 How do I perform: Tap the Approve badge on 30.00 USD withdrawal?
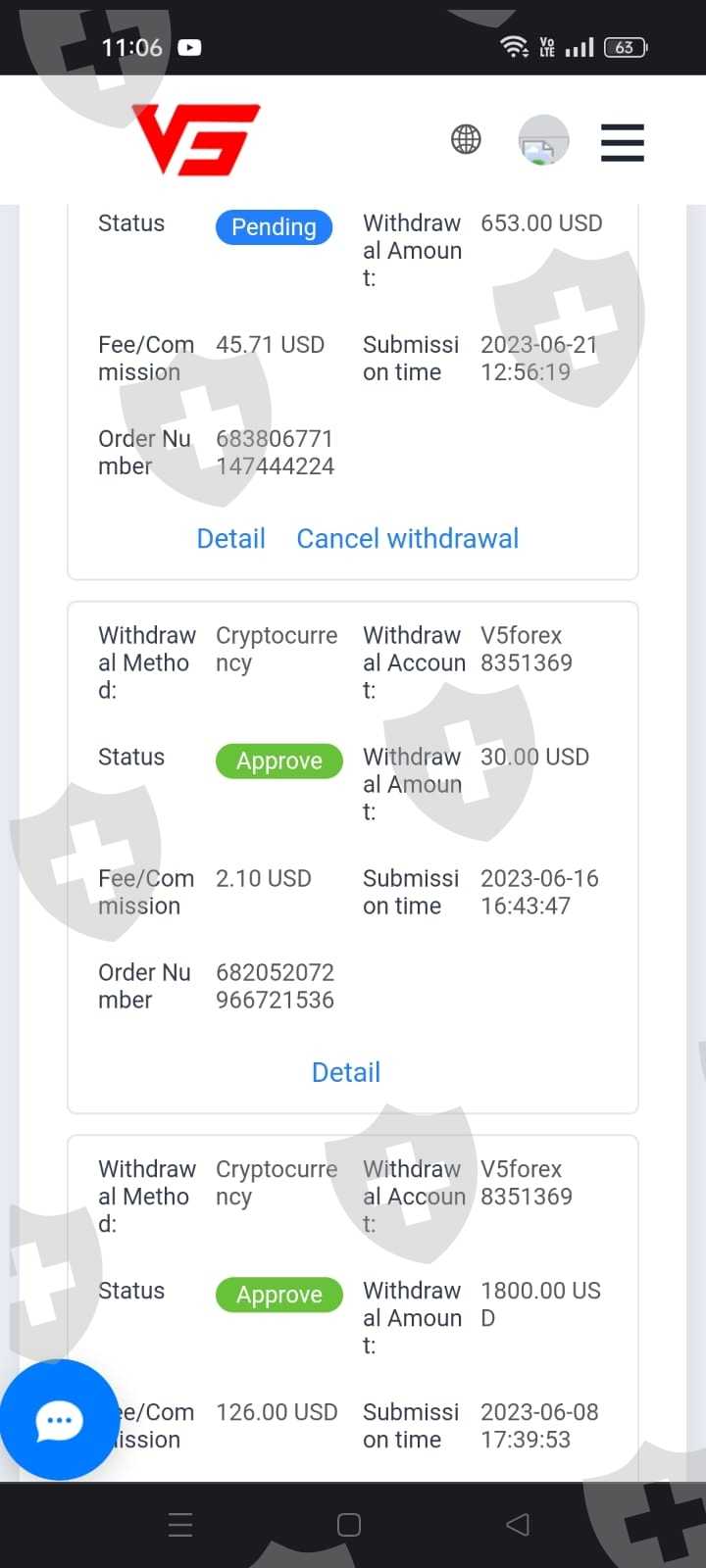pyautogui.click(x=279, y=760)
